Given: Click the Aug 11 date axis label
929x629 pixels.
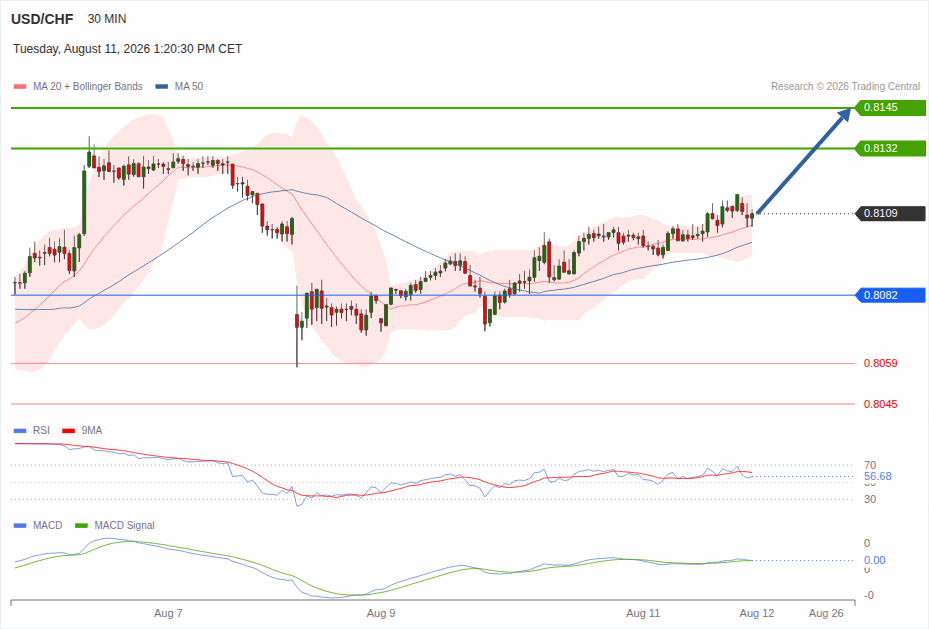Looking at the screenshot, I should (x=643, y=613).
